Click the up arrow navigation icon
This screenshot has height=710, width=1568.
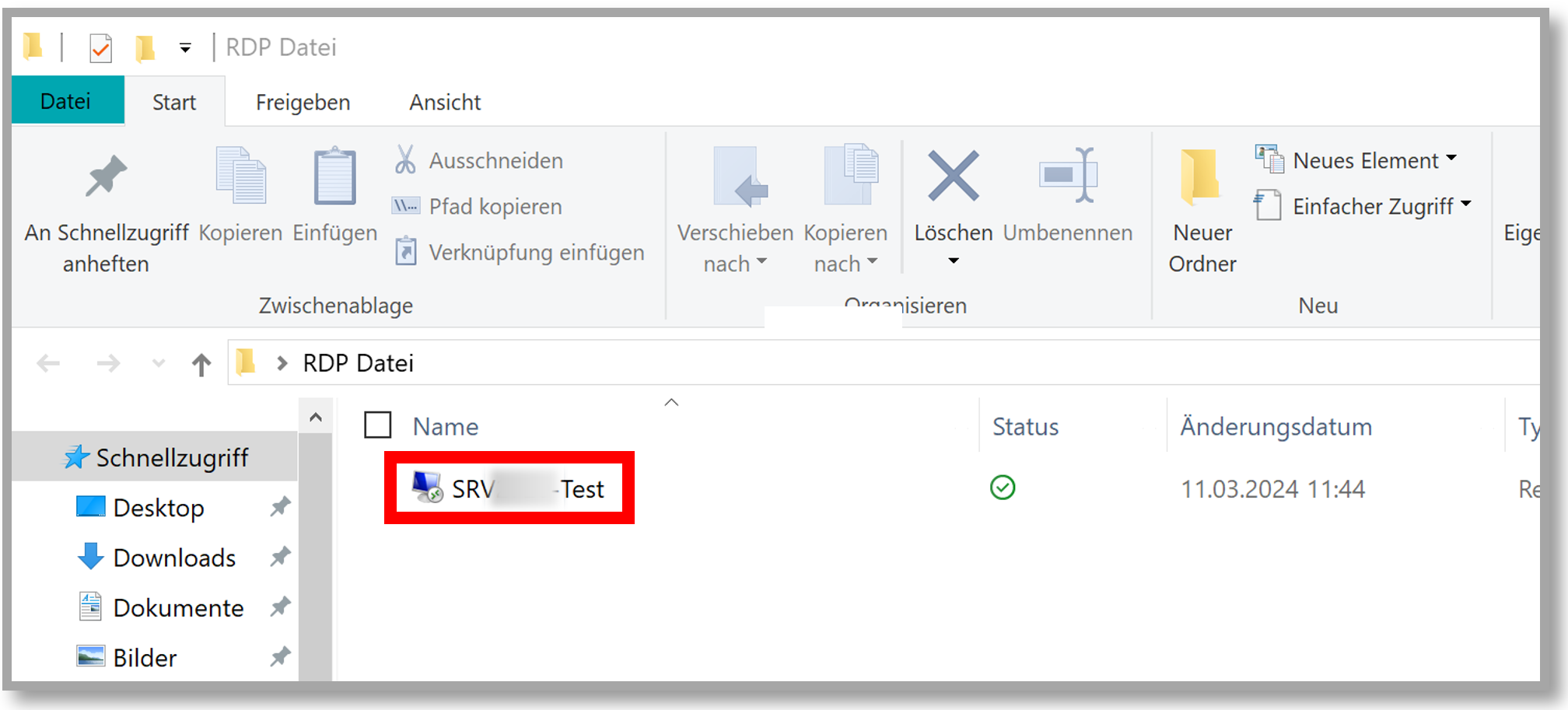(x=201, y=364)
